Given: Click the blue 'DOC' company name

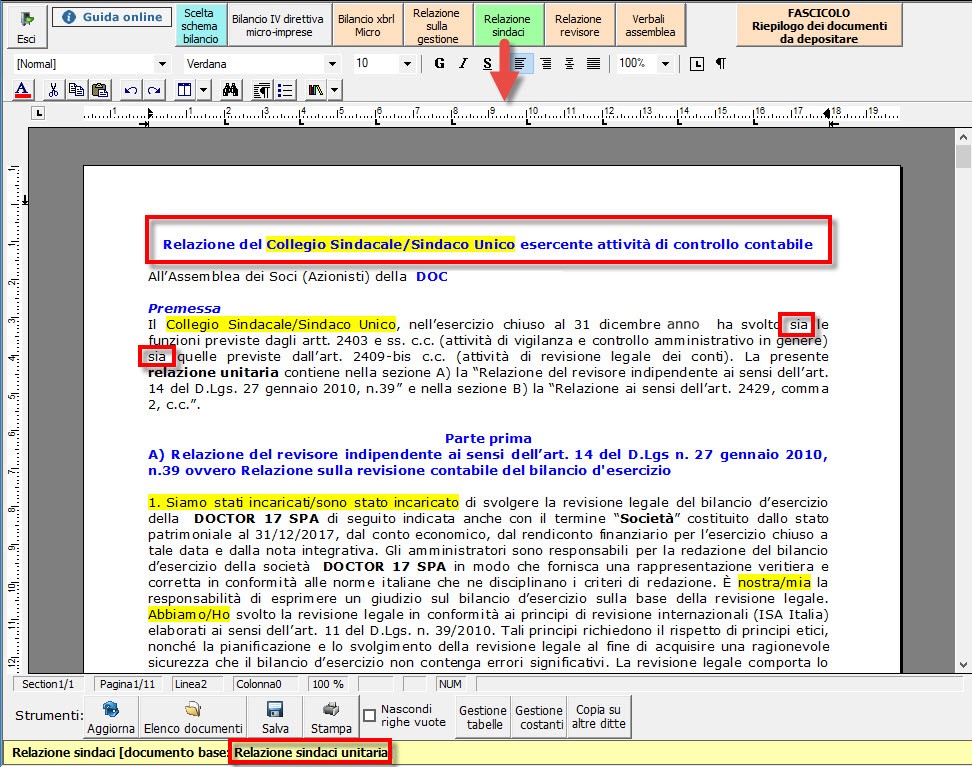Looking at the screenshot, I should (x=431, y=277).
